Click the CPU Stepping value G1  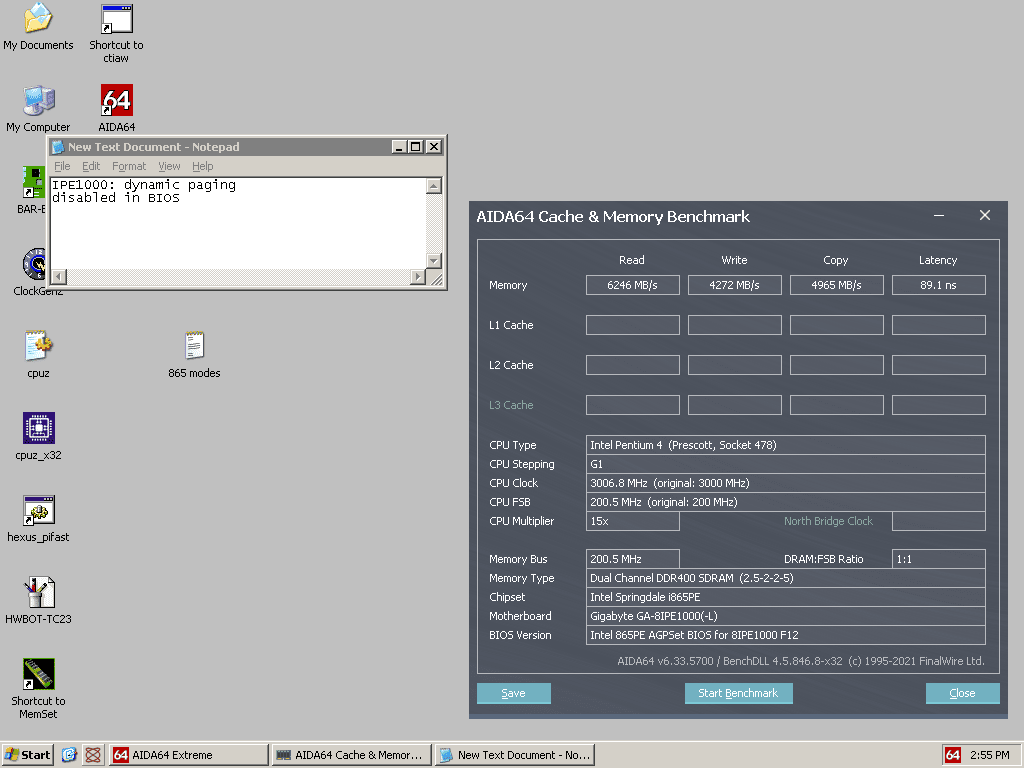[x=786, y=464]
